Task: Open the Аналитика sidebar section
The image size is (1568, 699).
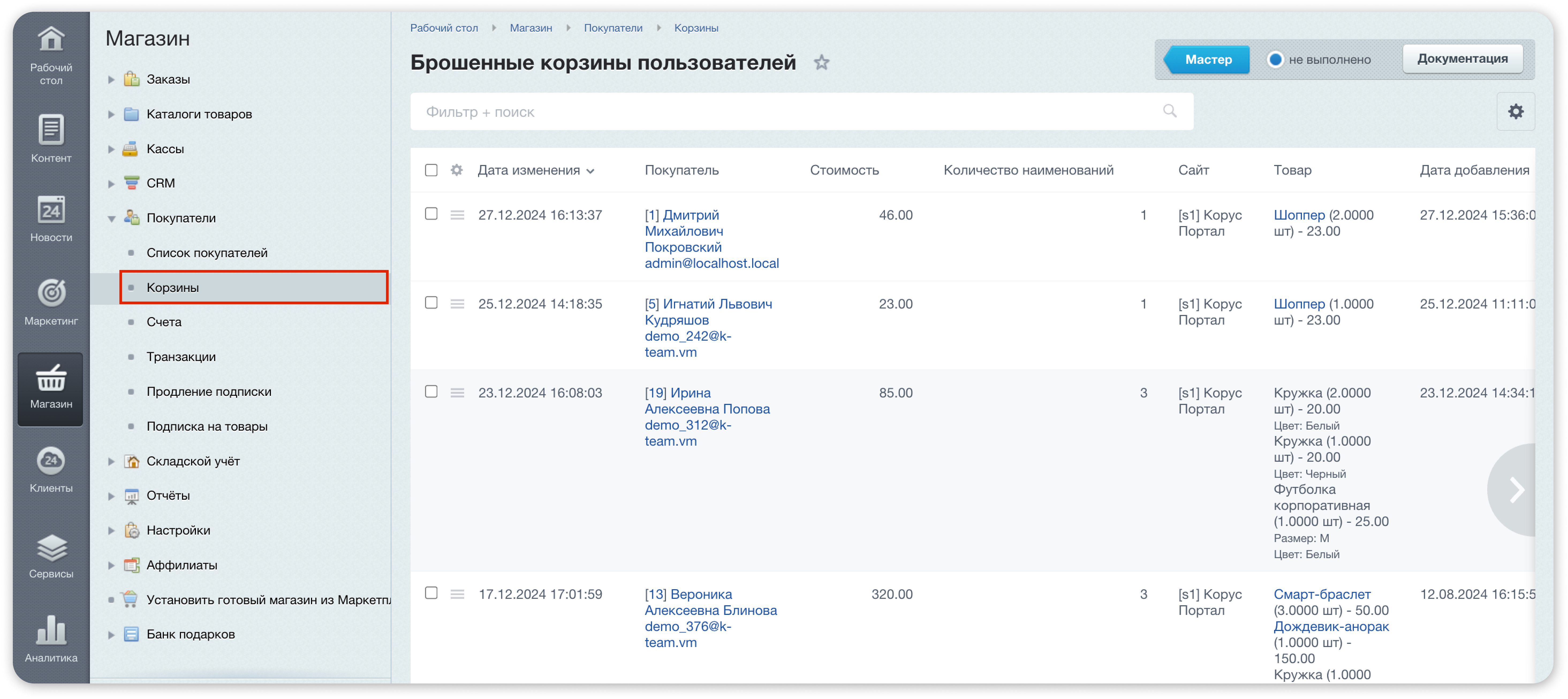Action: [x=51, y=638]
